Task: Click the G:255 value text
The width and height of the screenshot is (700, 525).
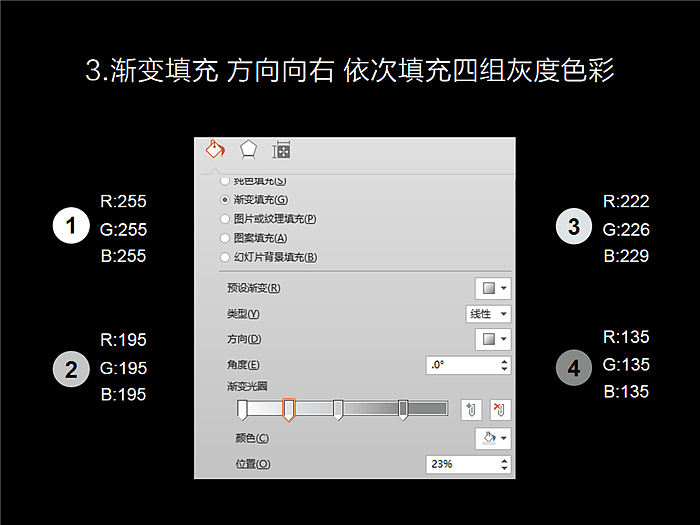Action: 123,229
